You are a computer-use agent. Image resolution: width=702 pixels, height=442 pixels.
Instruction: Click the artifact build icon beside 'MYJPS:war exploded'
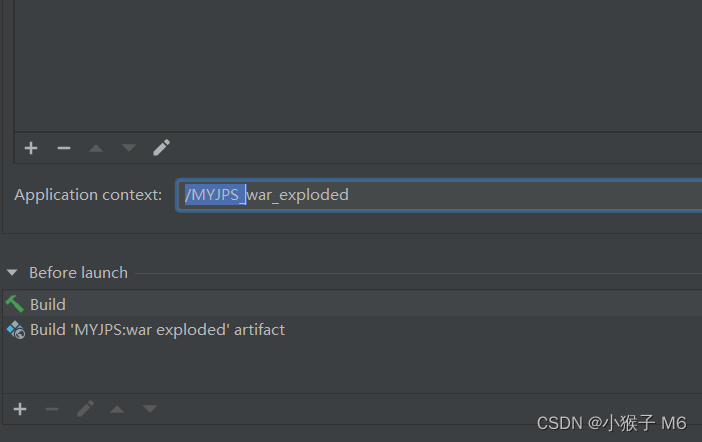[15, 329]
